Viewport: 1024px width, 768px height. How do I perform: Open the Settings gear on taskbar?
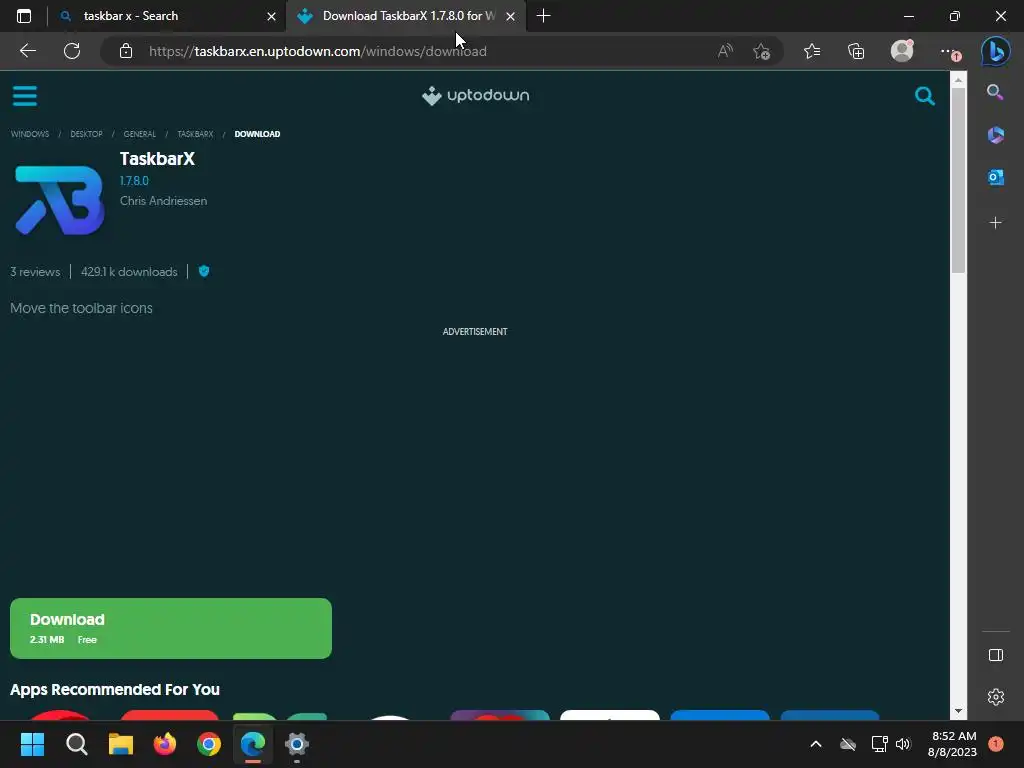click(296, 744)
